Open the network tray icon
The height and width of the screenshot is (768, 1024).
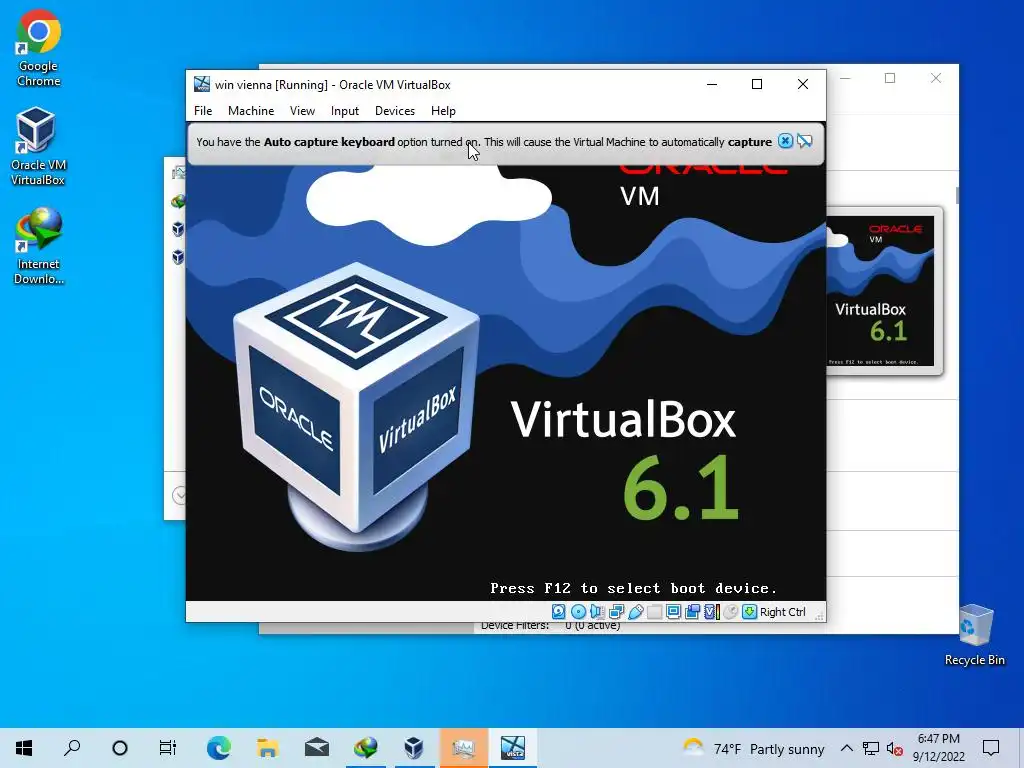(x=871, y=748)
